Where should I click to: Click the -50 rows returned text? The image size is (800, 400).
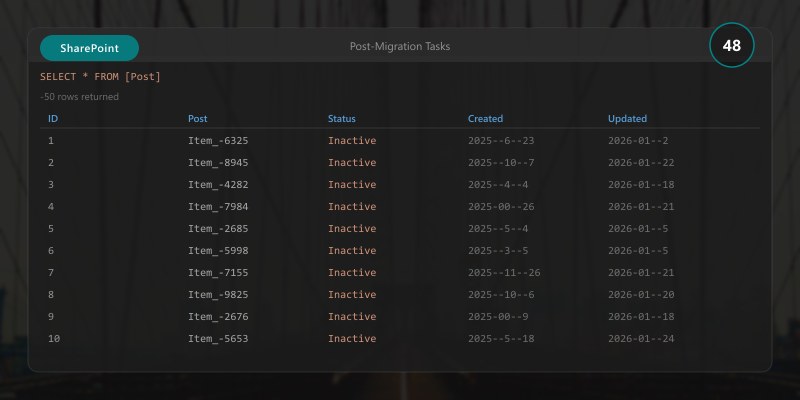pyautogui.click(x=80, y=96)
